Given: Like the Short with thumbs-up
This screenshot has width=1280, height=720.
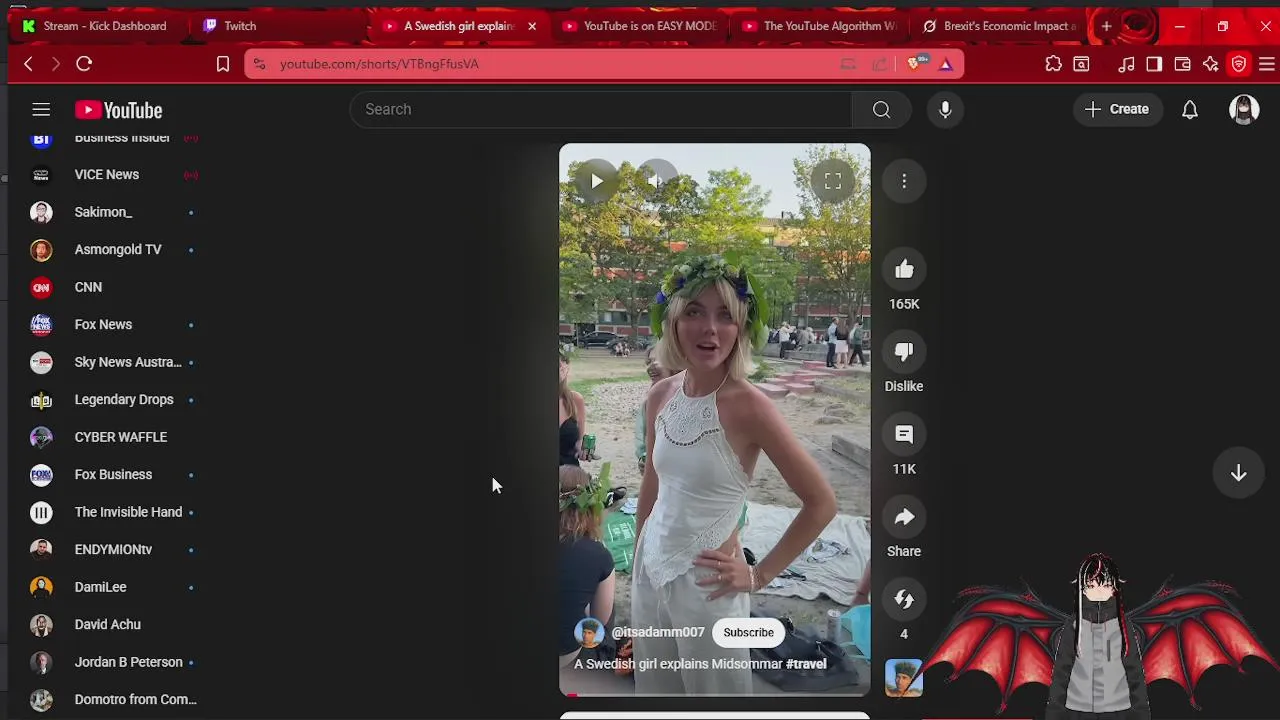Looking at the screenshot, I should pos(904,269).
